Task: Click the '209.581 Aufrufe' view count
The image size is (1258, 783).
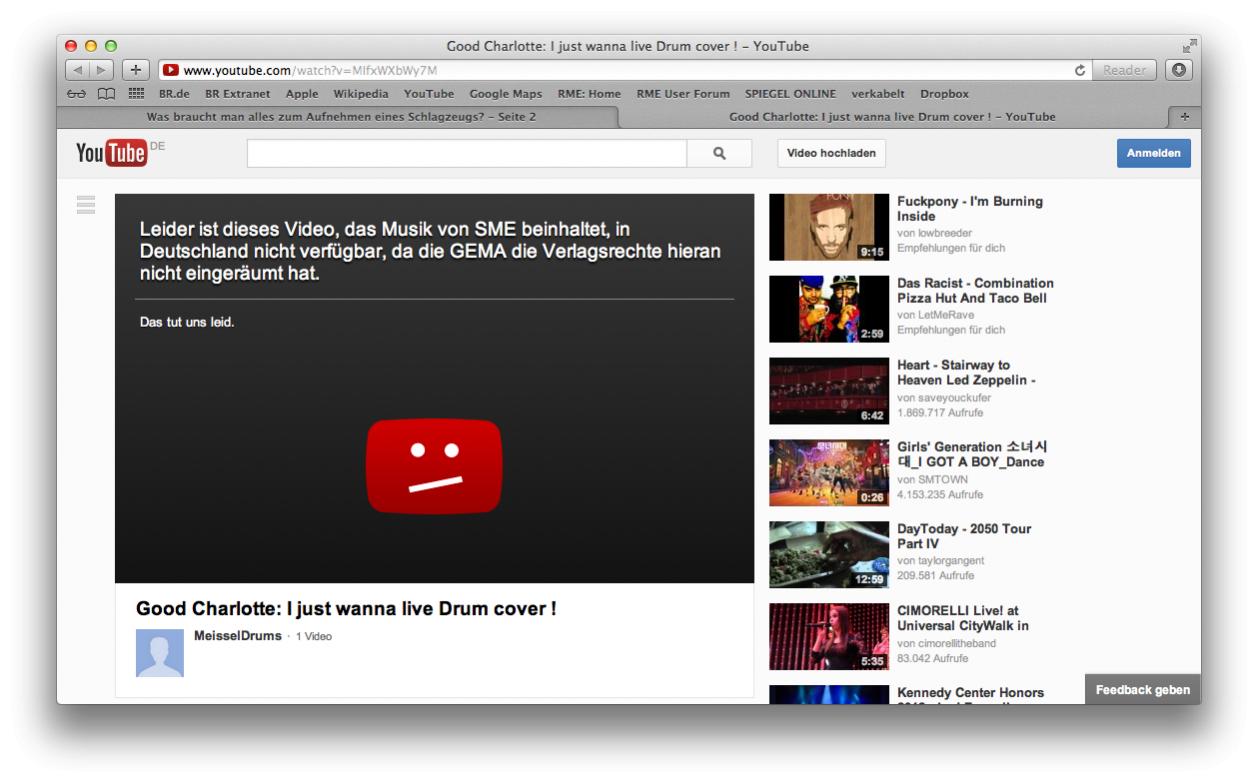Action: click(x=936, y=576)
